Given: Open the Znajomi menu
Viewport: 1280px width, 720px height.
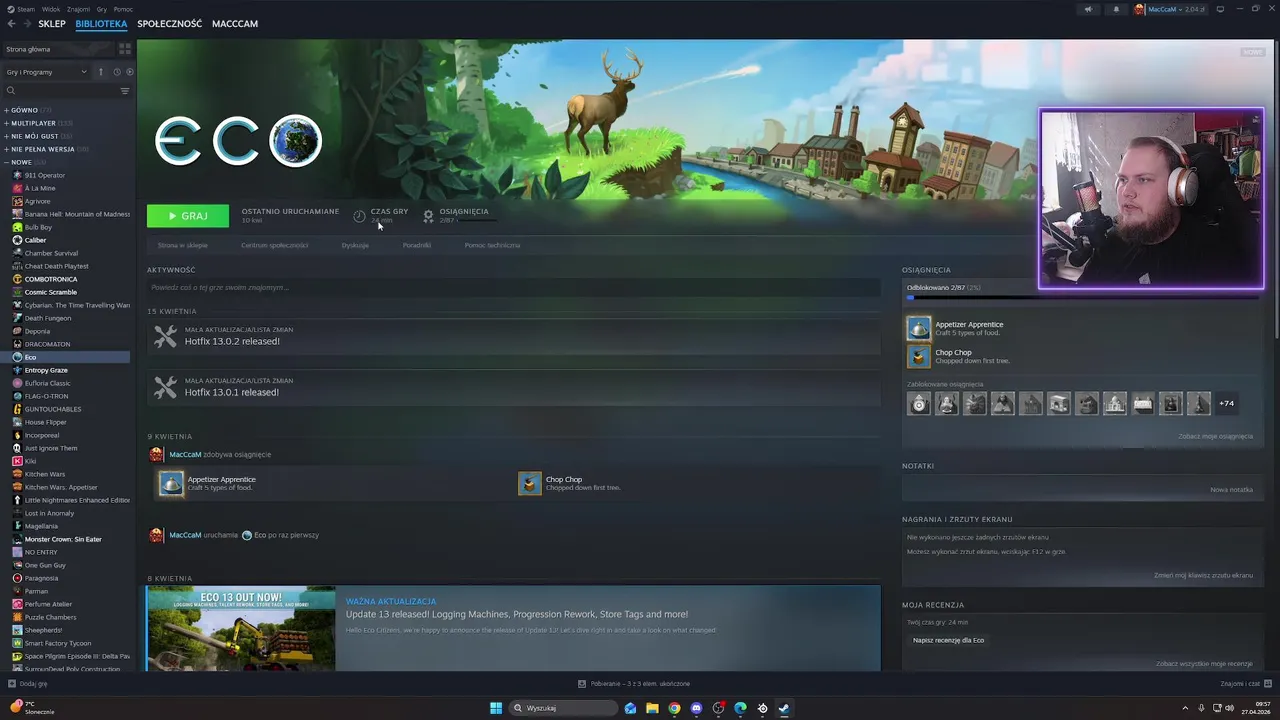Looking at the screenshot, I should [x=78, y=9].
